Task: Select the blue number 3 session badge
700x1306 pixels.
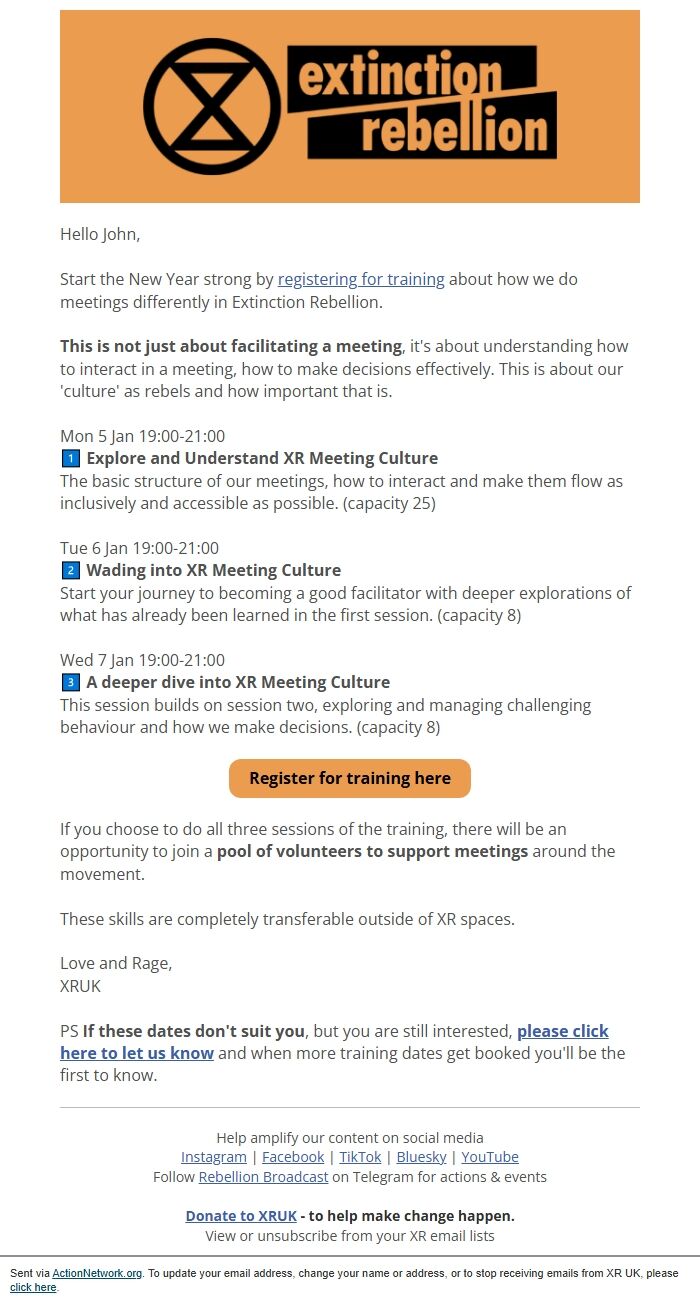Action: (x=70, y=683)
